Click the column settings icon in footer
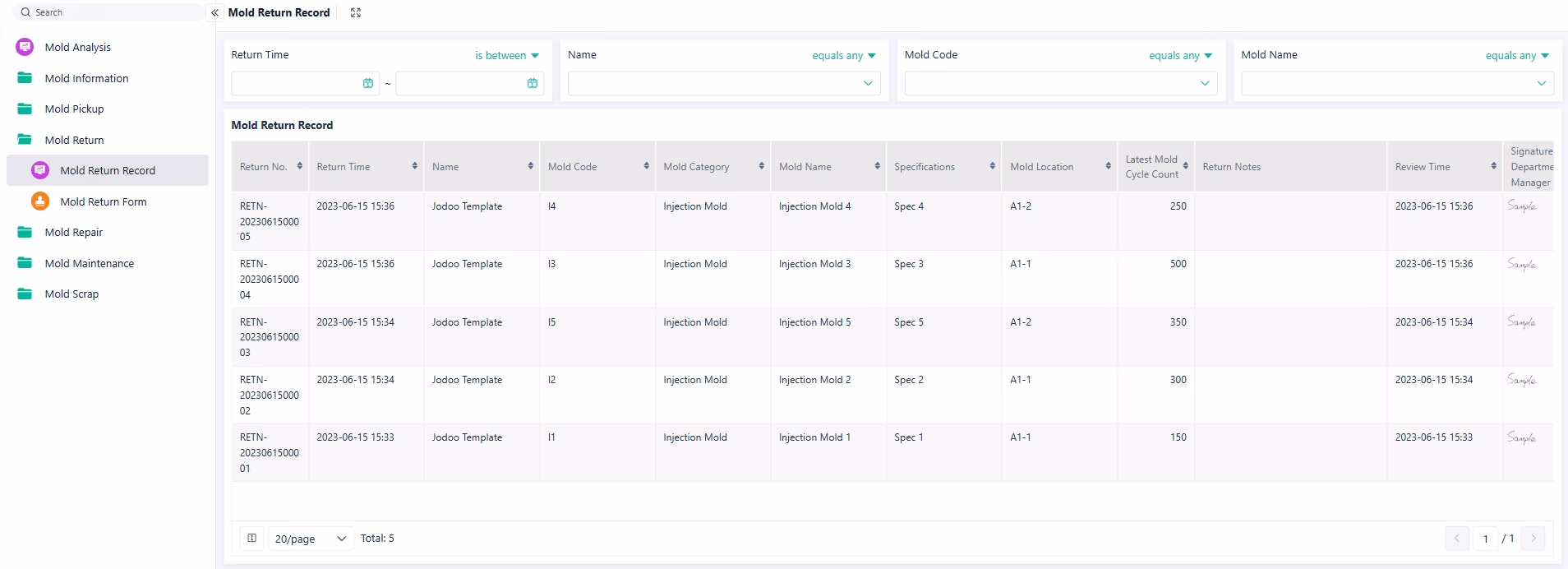Viewport: 1568px width, 569px height. pos(252,539)
